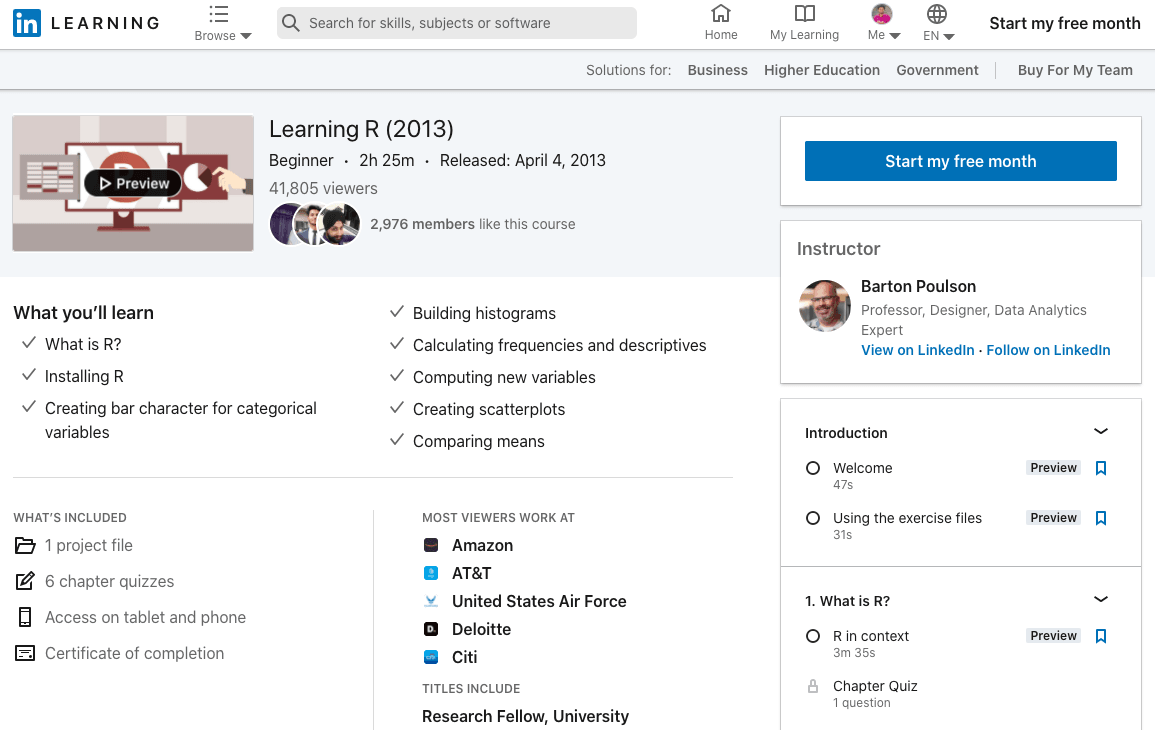Screen dimensions: 1155x730
Task: Click the member avatars group
Action: coord(315,224)
